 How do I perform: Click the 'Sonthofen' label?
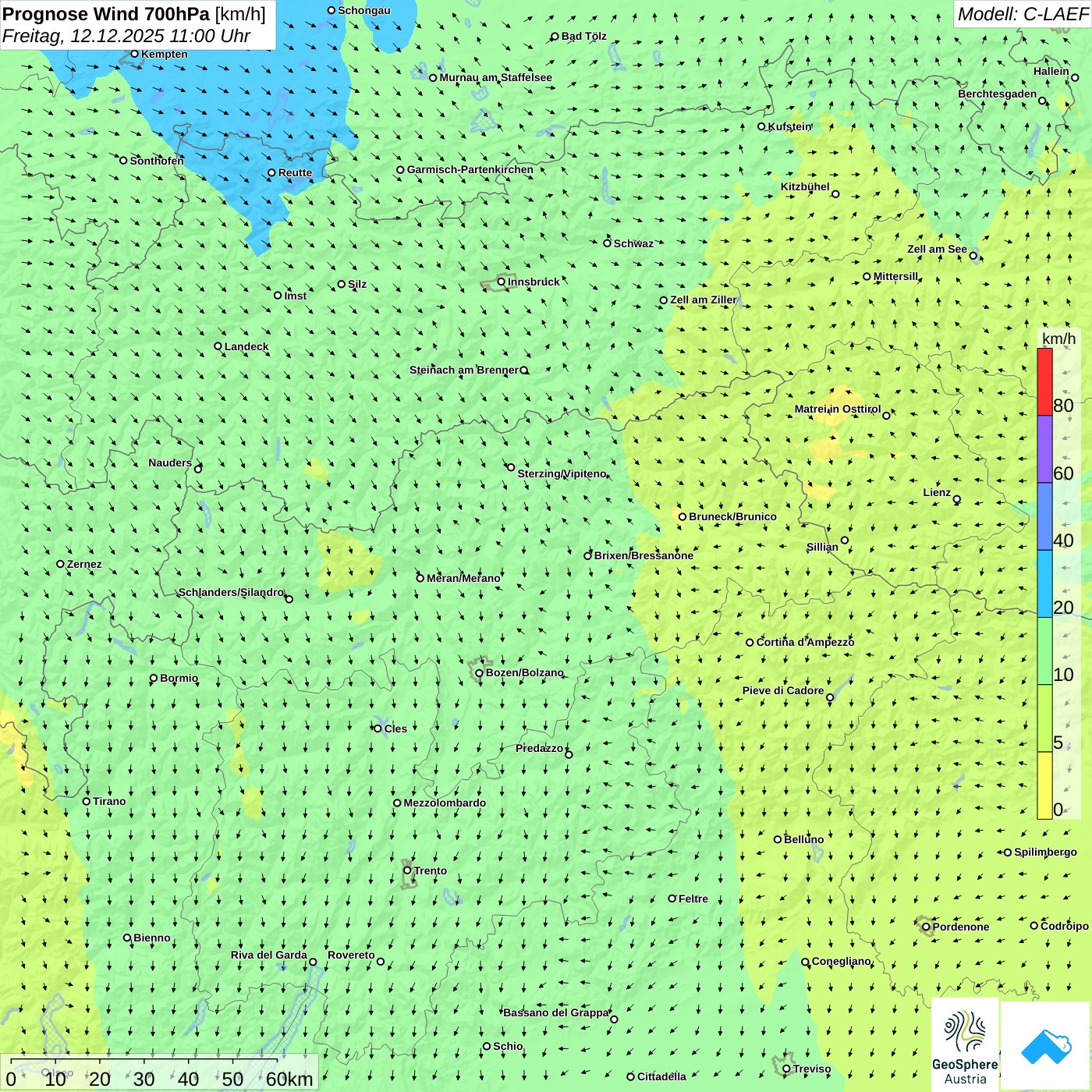[158, 161]
